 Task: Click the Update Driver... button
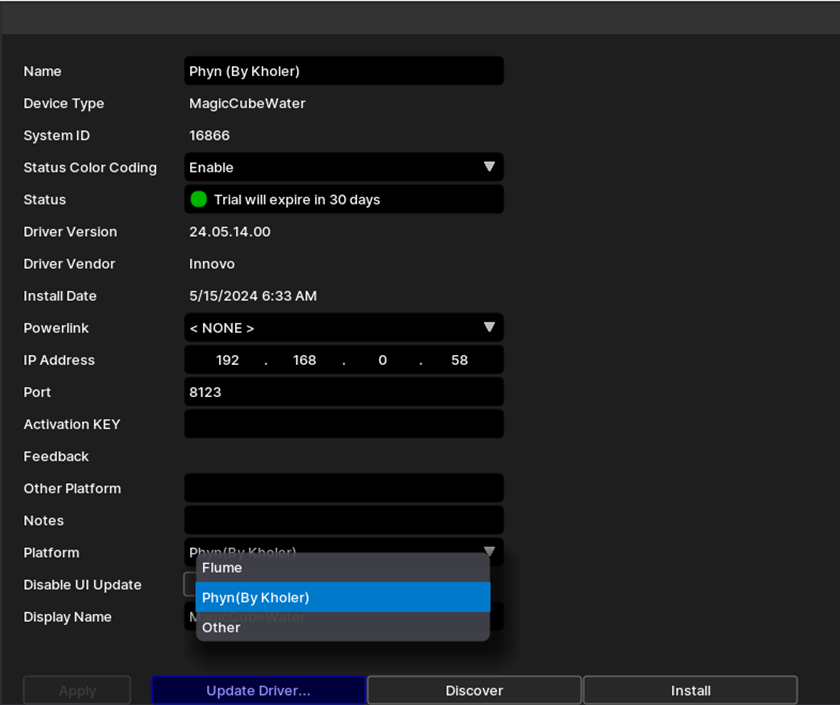(x=259, y=691)
